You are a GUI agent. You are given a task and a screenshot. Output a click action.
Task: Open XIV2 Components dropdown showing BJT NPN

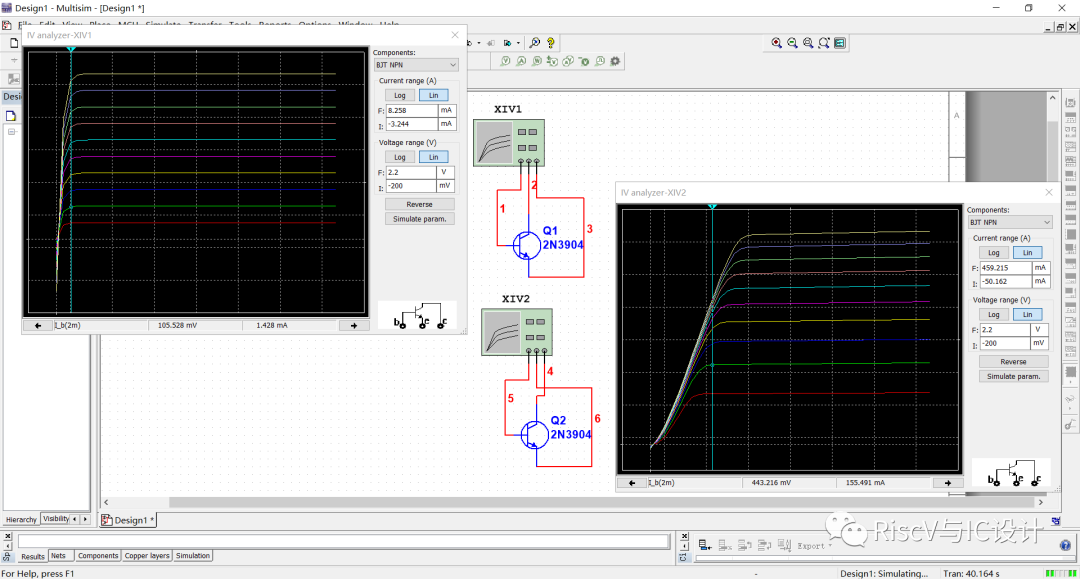click(1010, 222)
